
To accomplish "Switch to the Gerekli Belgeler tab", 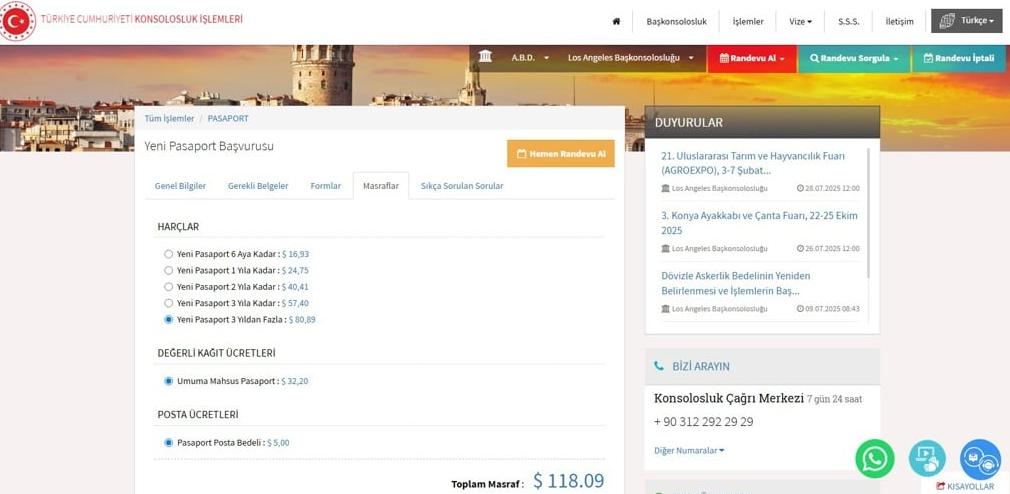I will (x=258, y=186).
